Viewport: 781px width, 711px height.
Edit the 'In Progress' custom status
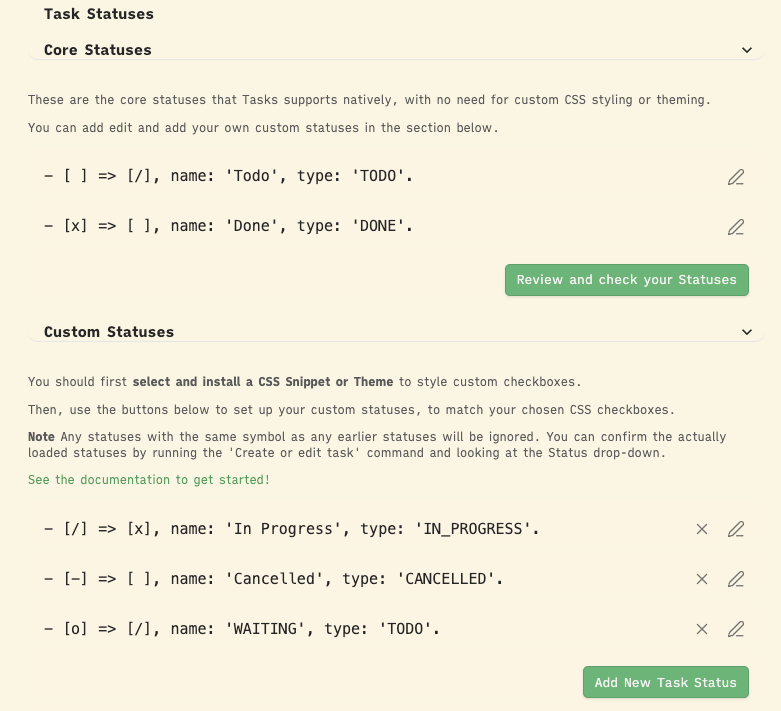tap(736, 529)
